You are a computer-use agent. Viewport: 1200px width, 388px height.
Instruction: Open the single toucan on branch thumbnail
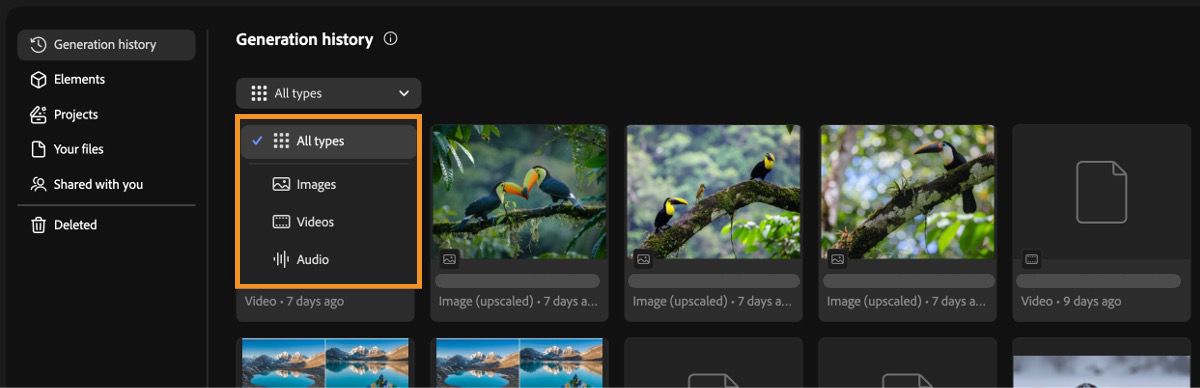(x=907, y=192)
